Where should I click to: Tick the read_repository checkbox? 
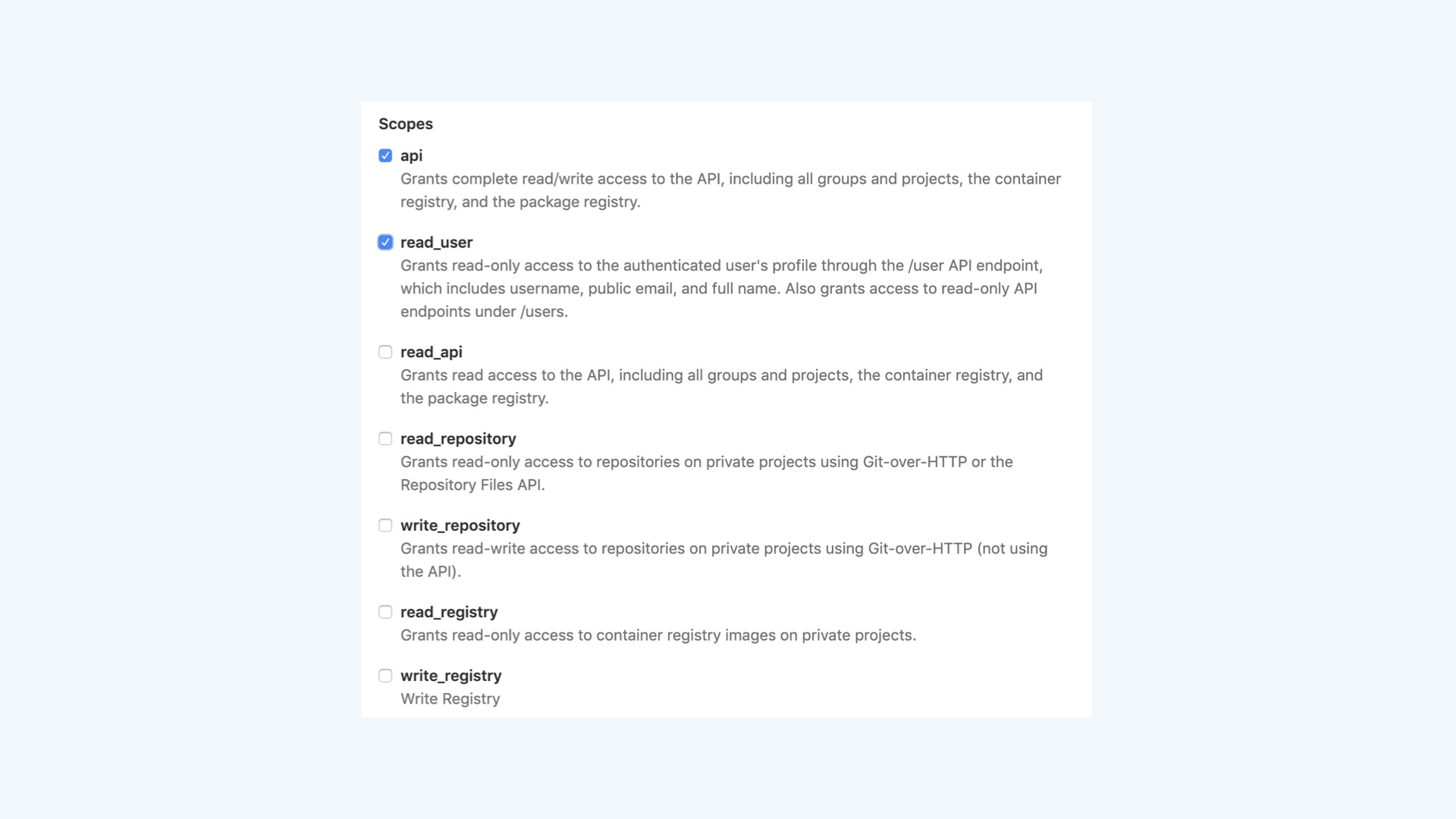click(x=385, y=438)
